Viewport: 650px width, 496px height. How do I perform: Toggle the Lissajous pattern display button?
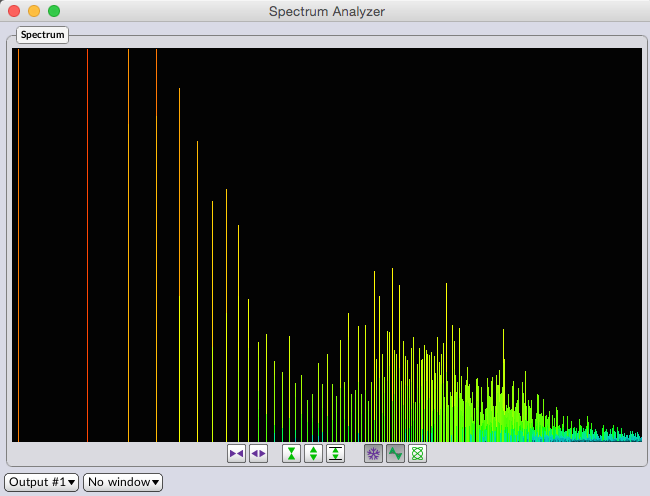(417, 454)
